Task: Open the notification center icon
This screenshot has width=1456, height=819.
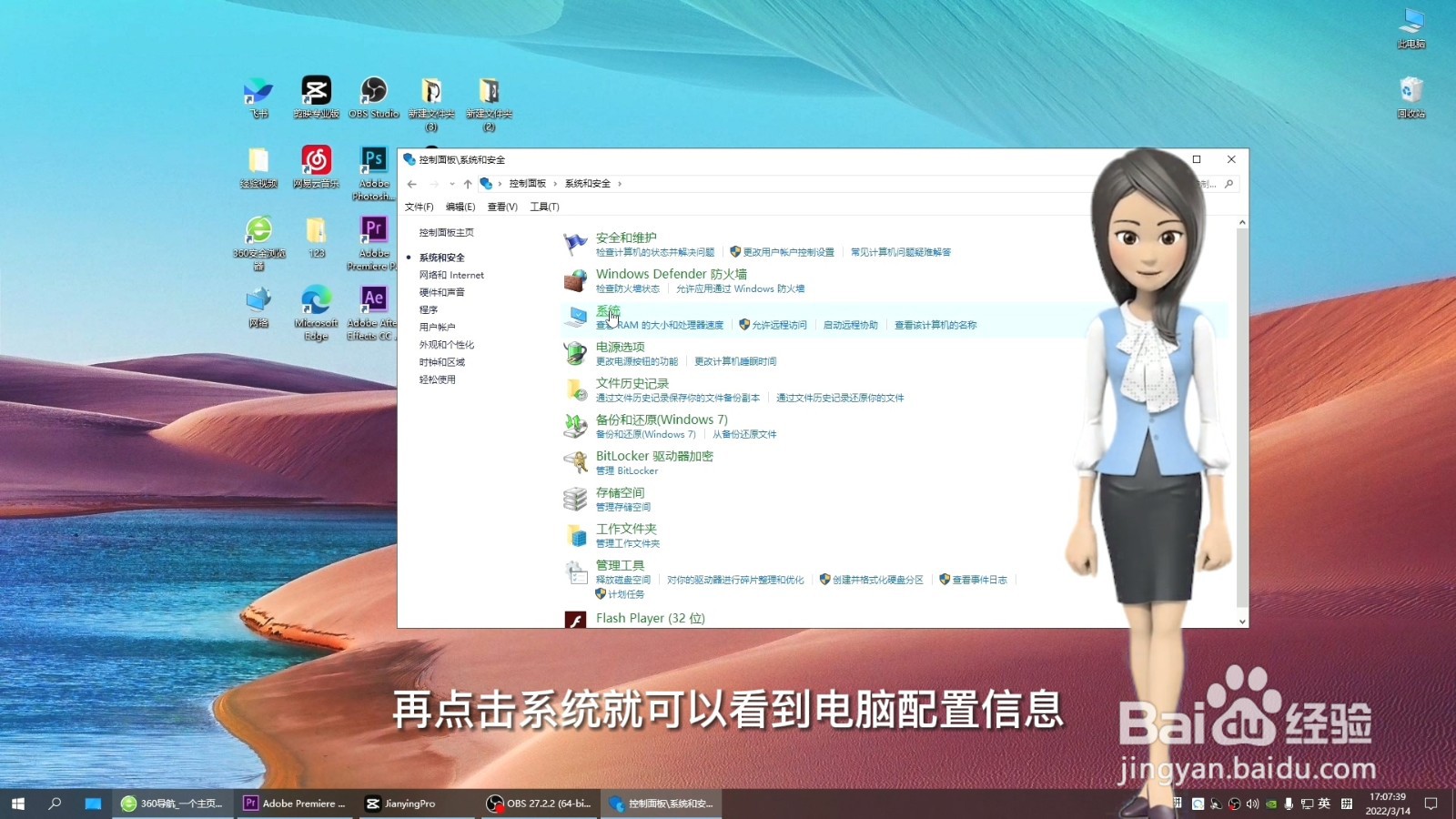Action: click(x=1431, y=804)
